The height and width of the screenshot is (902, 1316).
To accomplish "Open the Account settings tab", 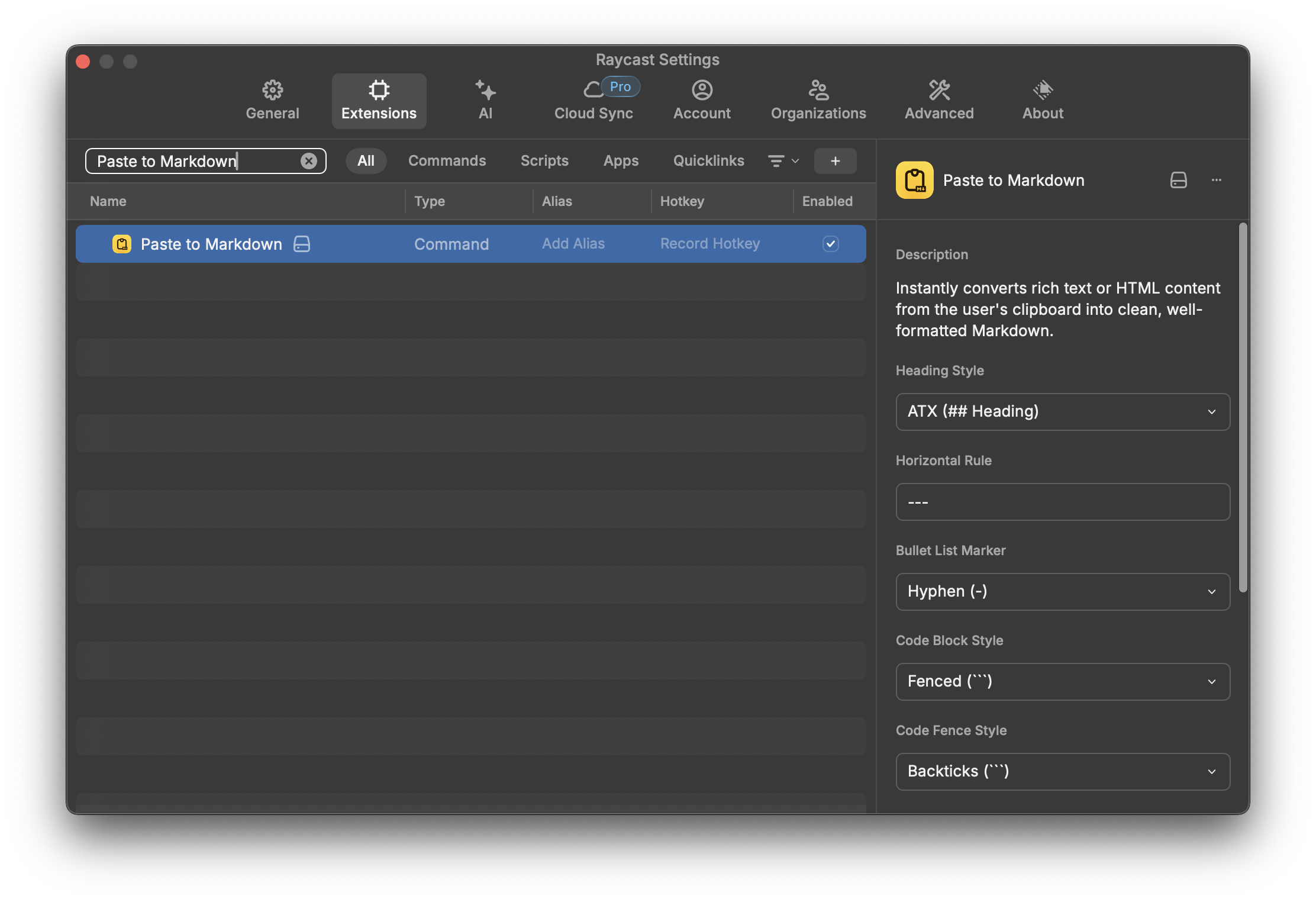I will [x=702, y=101].
